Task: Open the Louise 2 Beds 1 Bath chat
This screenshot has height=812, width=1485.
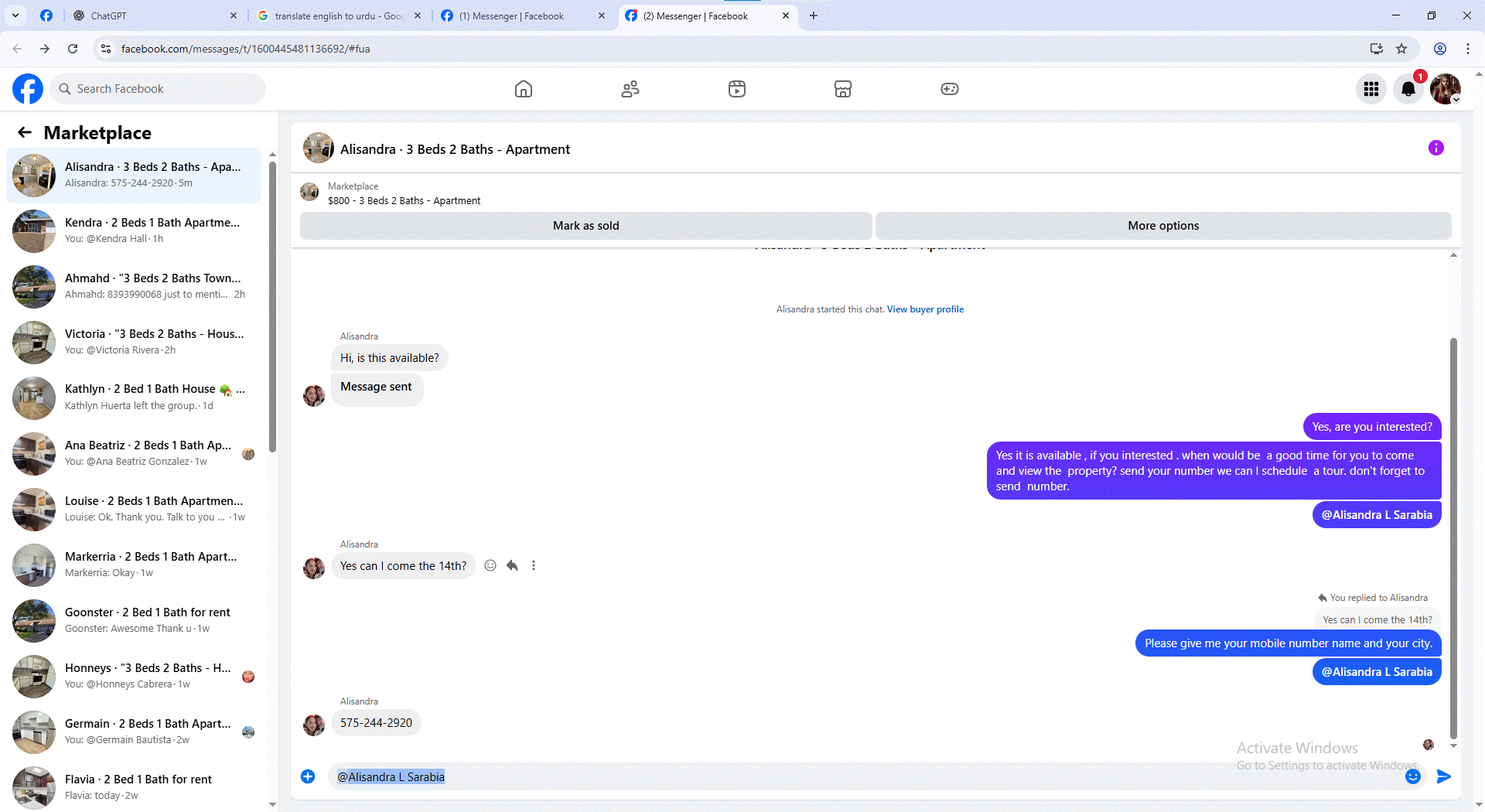Action: pyautogui.click(x=133, y=509)
